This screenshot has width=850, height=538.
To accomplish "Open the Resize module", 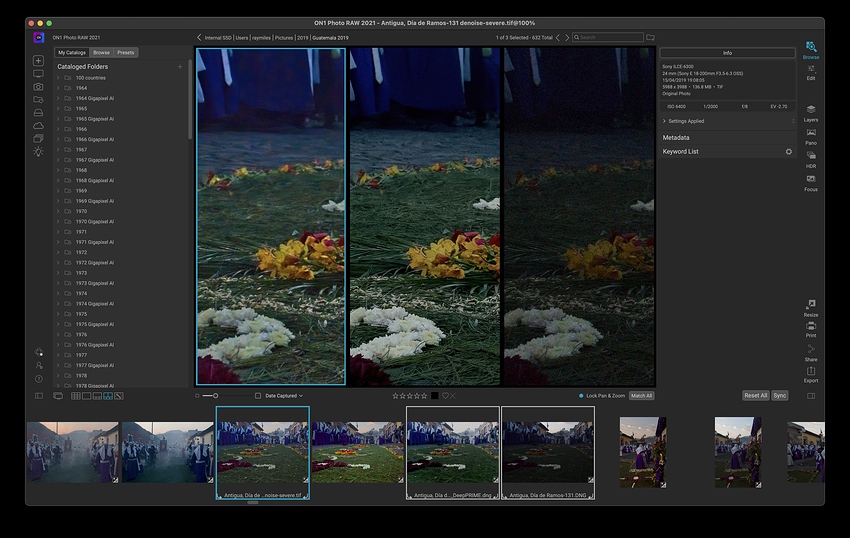I will pyautogui.click(x=810, y=306).
